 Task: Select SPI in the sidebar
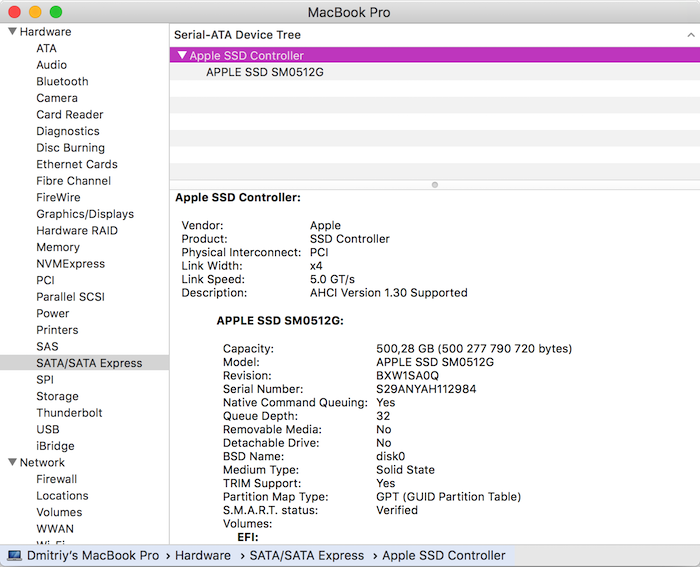tap(45, 379)
